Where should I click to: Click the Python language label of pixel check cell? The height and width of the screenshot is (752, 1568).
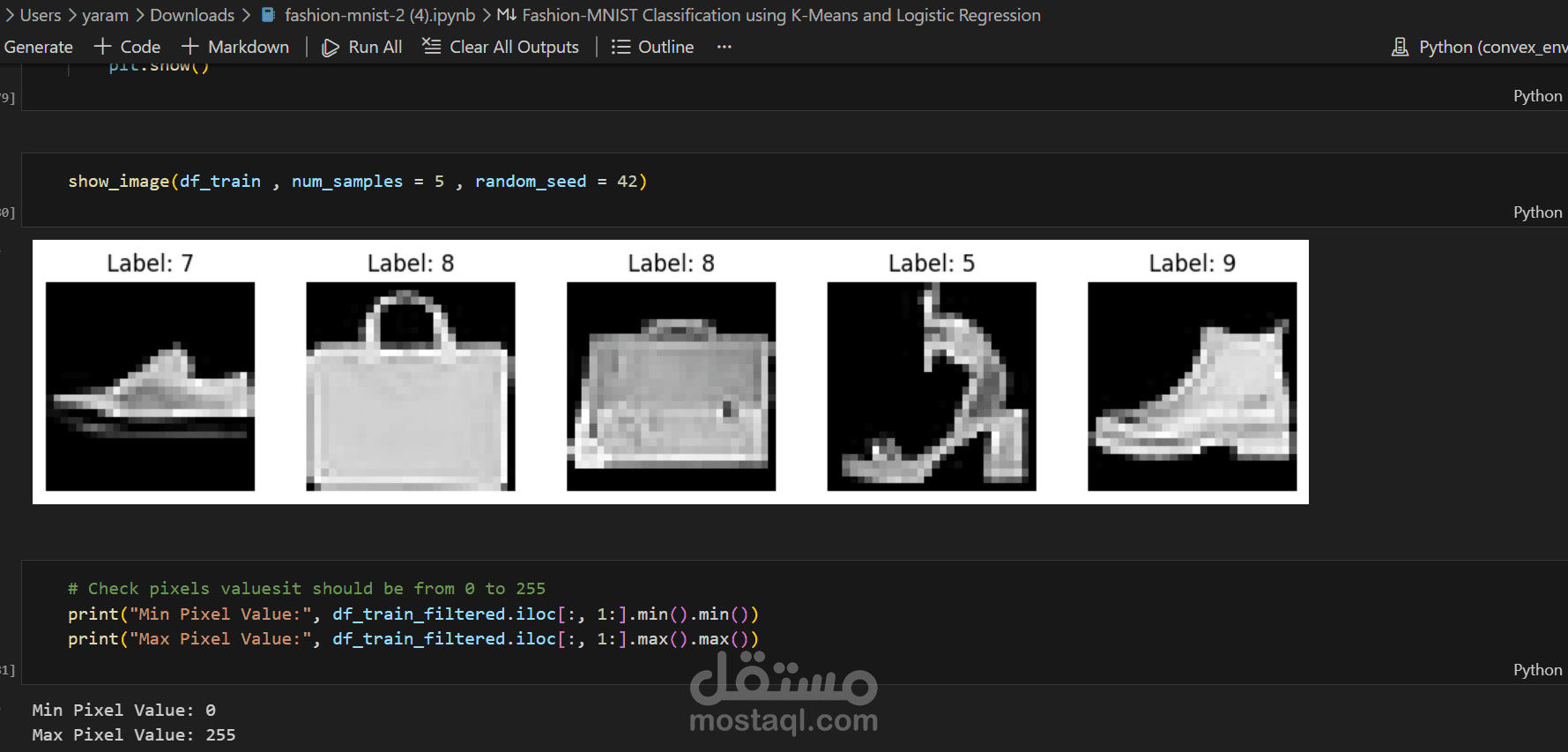pos(1537,670)
